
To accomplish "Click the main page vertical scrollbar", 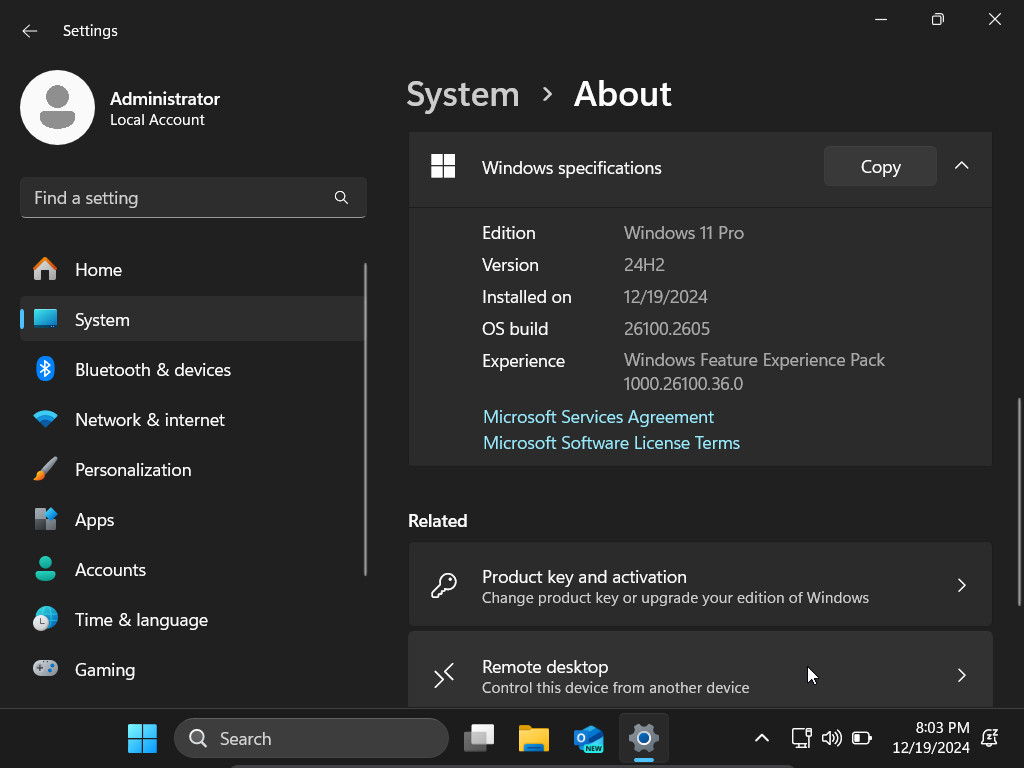I will 1019,502.
